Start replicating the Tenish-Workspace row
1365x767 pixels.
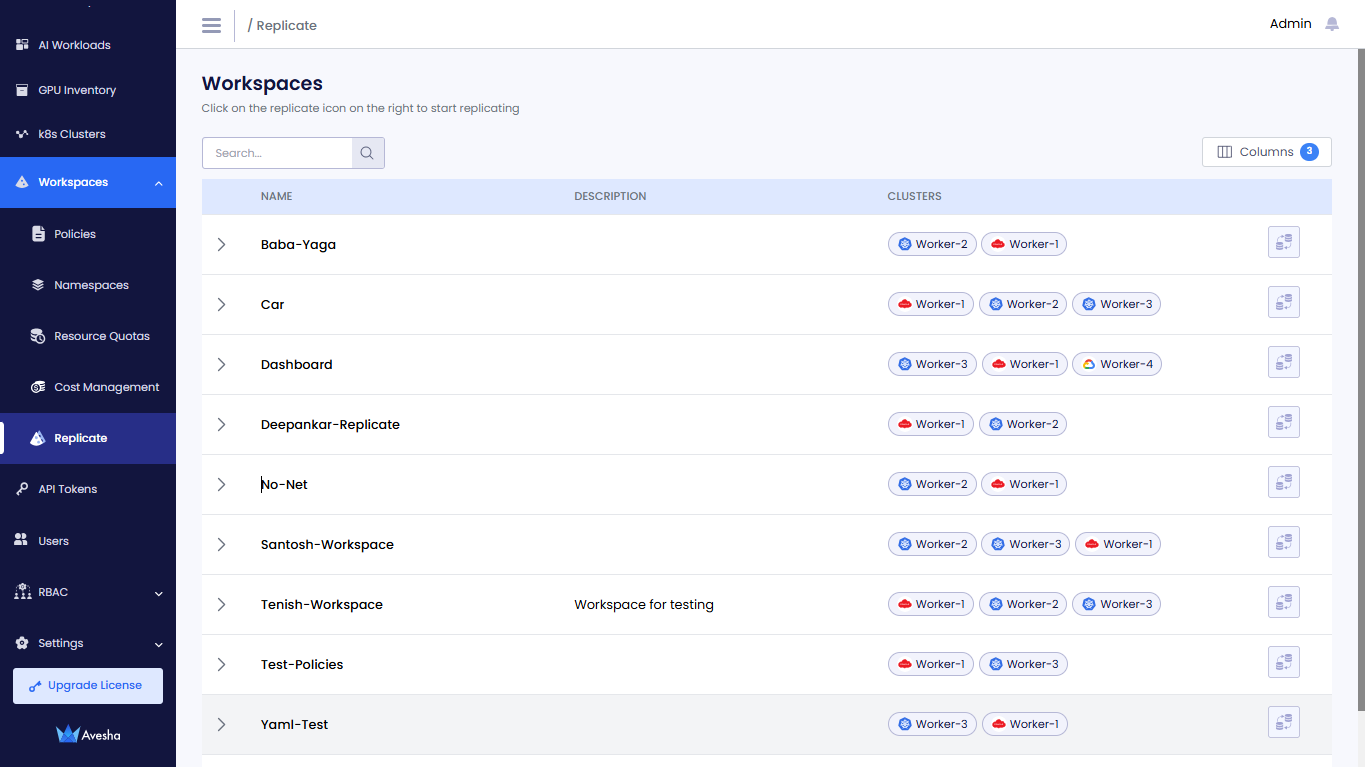[x=1283, y=602]
